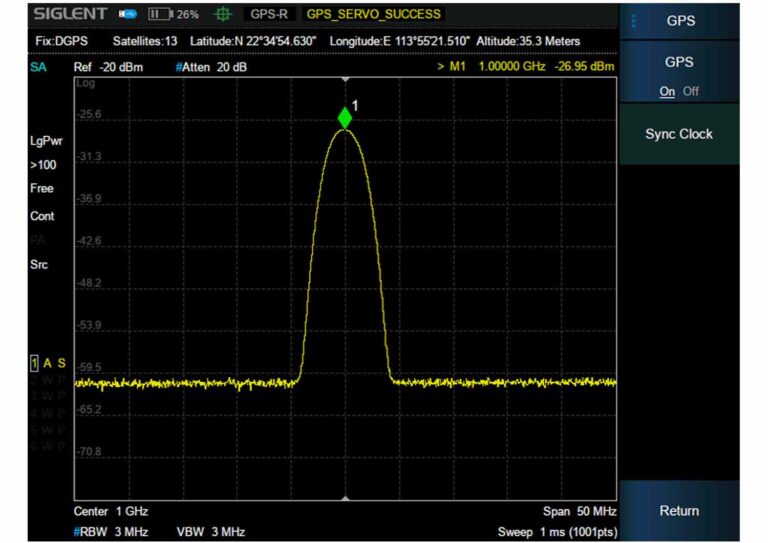768x543 pixels.
Task: Click the Satellites:13 readout
Action: [145, 41]
